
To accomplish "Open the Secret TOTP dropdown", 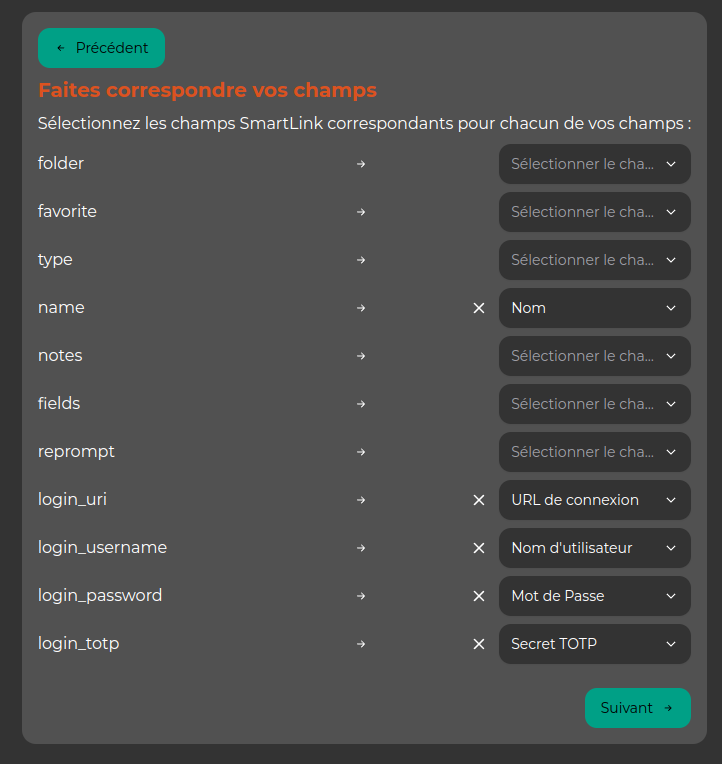I will (x=594, y=644).
